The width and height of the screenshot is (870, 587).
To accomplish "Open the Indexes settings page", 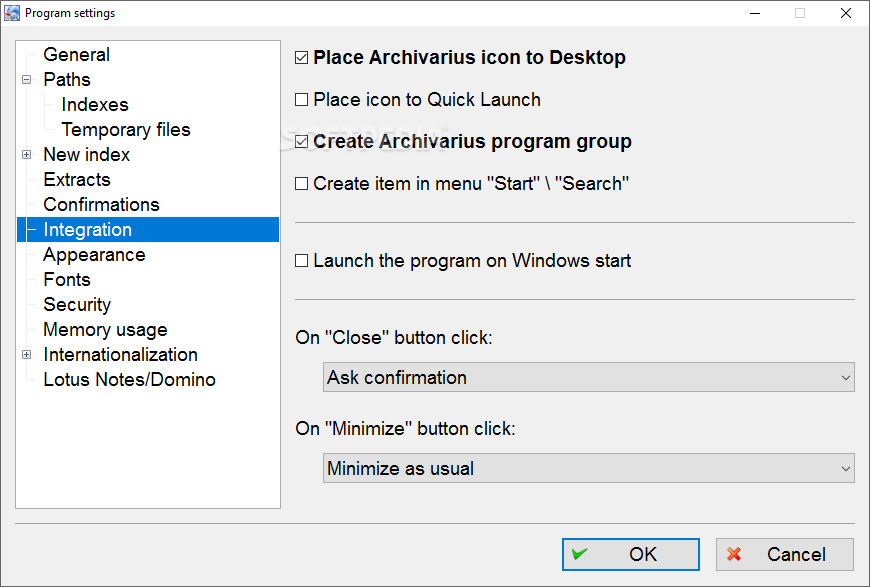I will 95,104.
